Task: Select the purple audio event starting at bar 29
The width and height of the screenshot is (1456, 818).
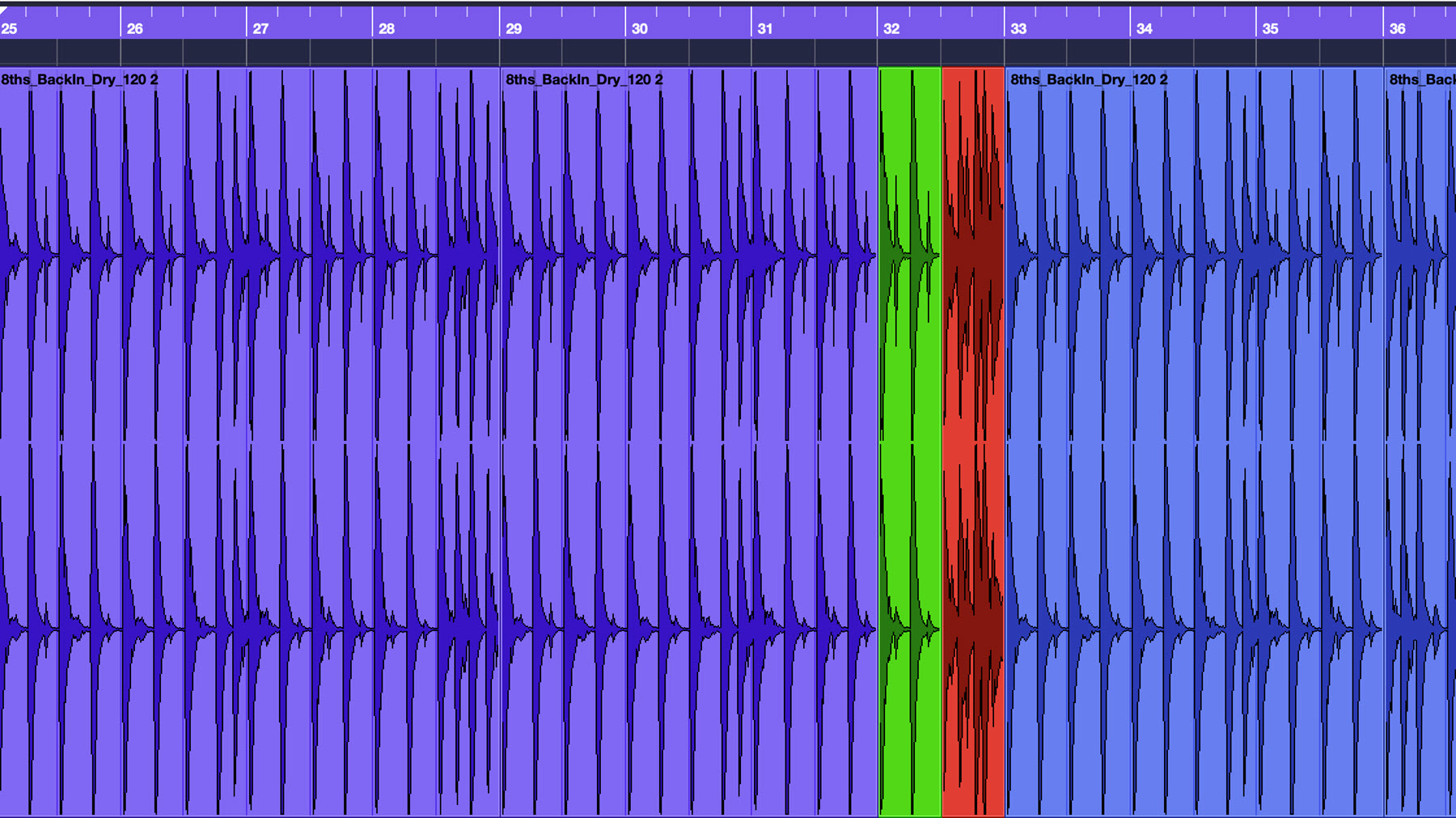Action: pyautogui.click(x=689, y=442)
